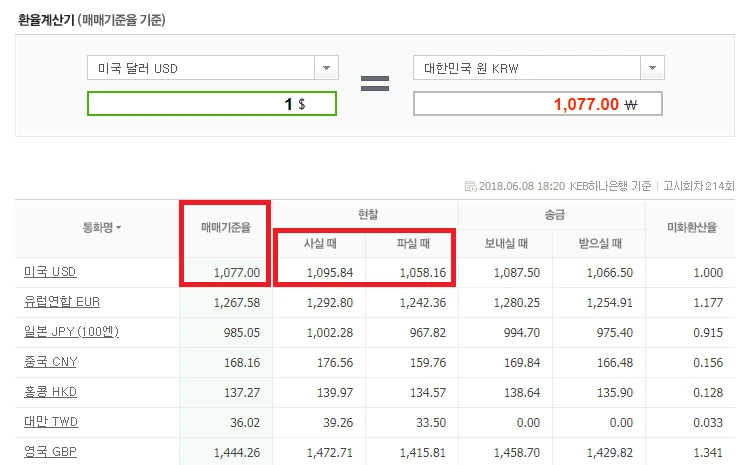Select GBP cash buy value 1,472.71

(x=330, y=452)
